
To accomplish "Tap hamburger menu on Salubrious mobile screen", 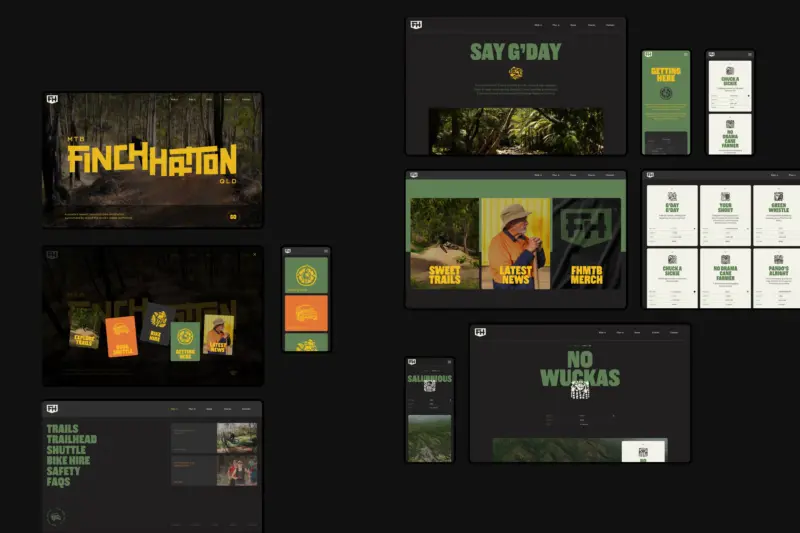I will point(449,362).
